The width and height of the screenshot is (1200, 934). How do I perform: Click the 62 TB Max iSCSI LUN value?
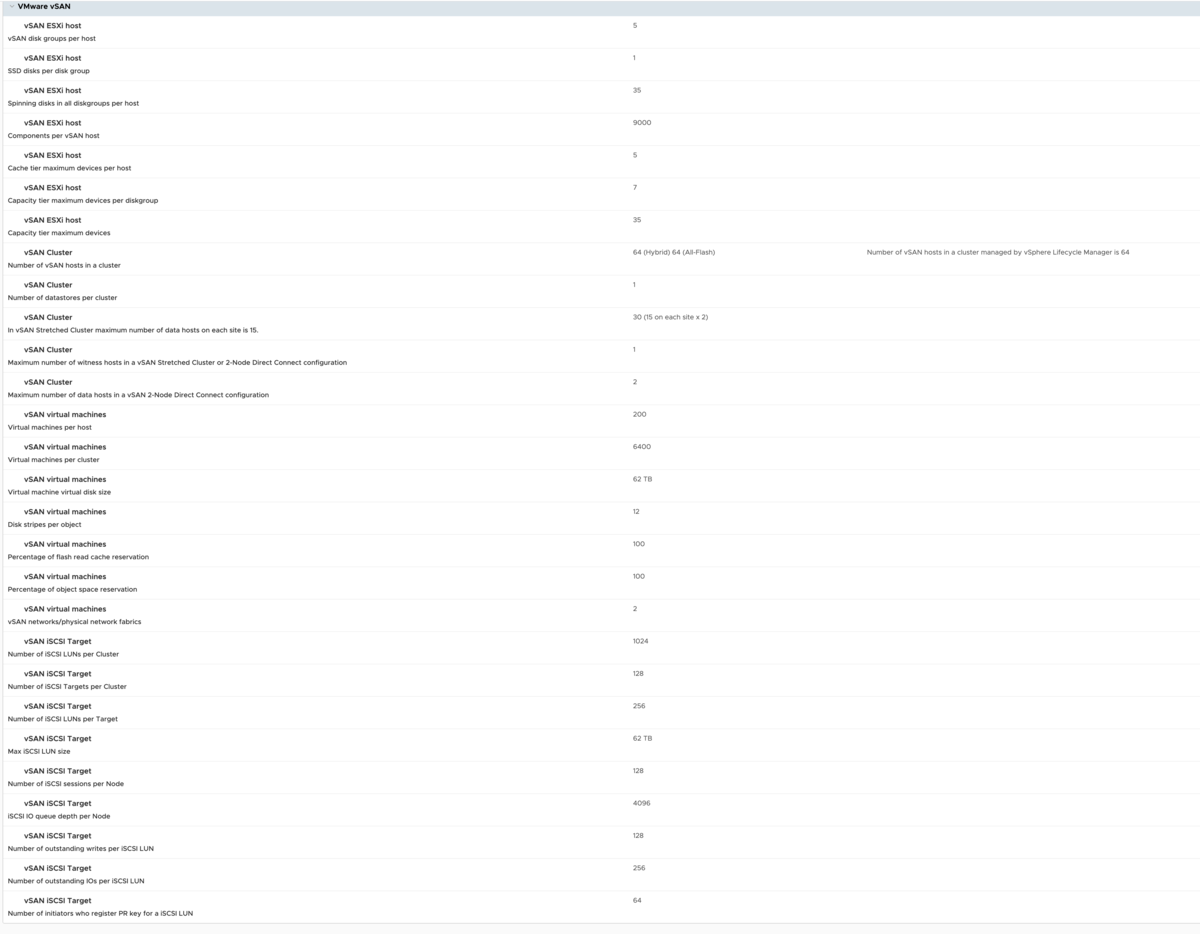(642, 738)
